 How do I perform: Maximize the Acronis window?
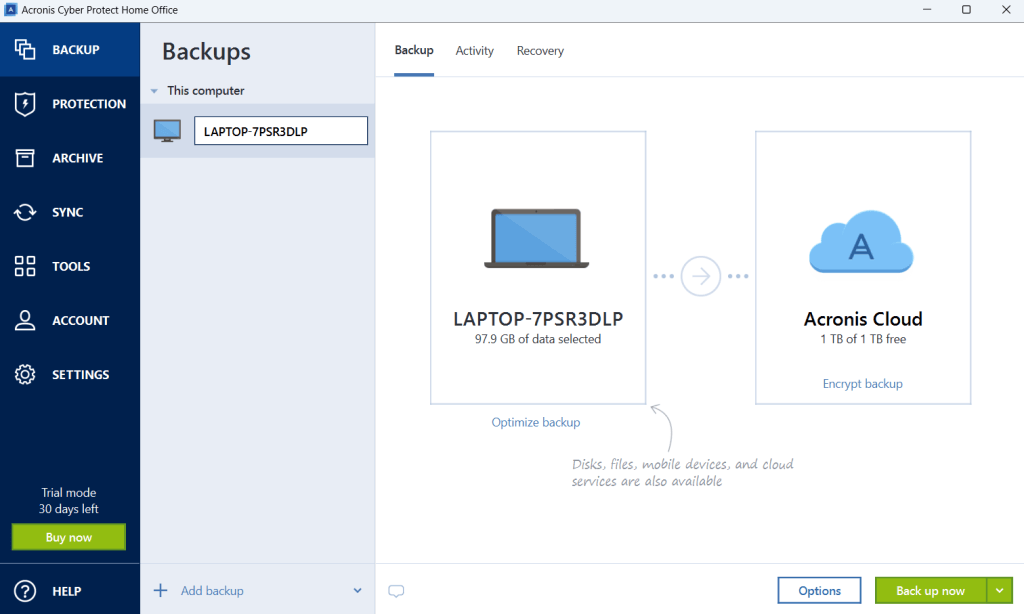point(967,10)
